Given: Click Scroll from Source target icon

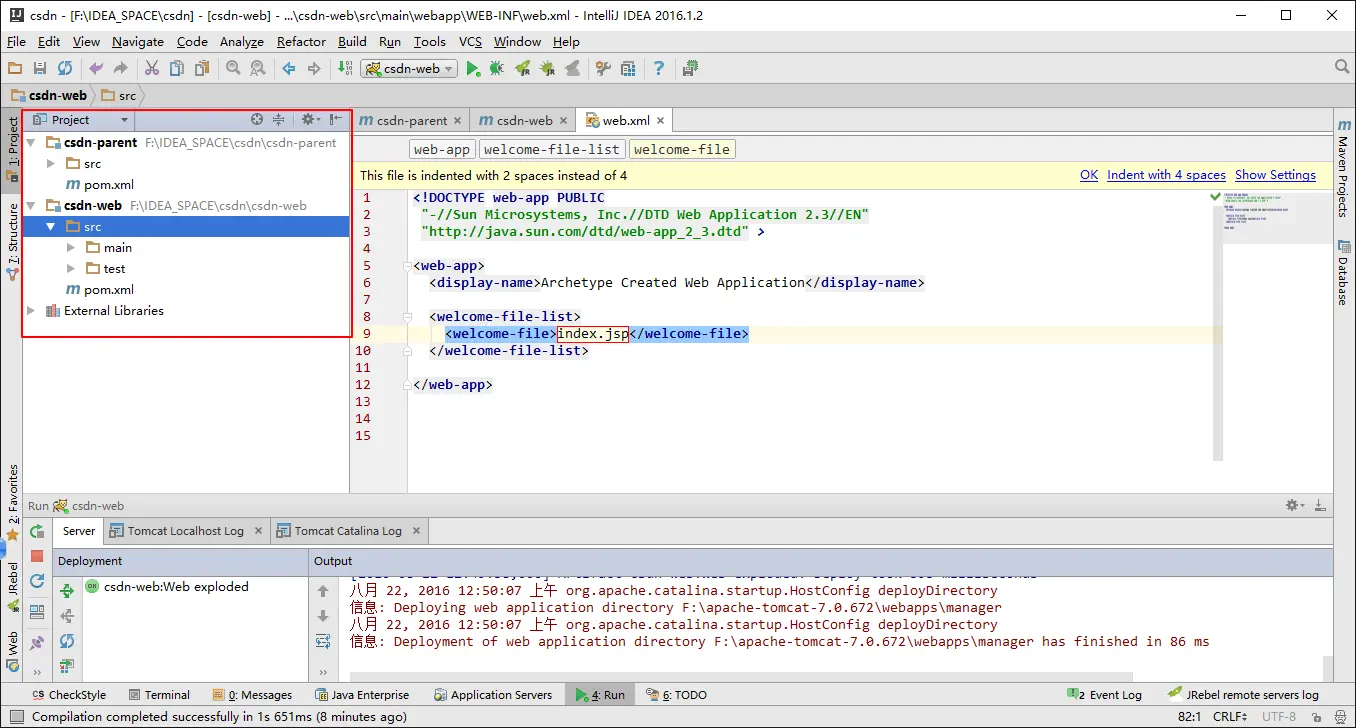Looking at the screenshot, I should point(257,120).
